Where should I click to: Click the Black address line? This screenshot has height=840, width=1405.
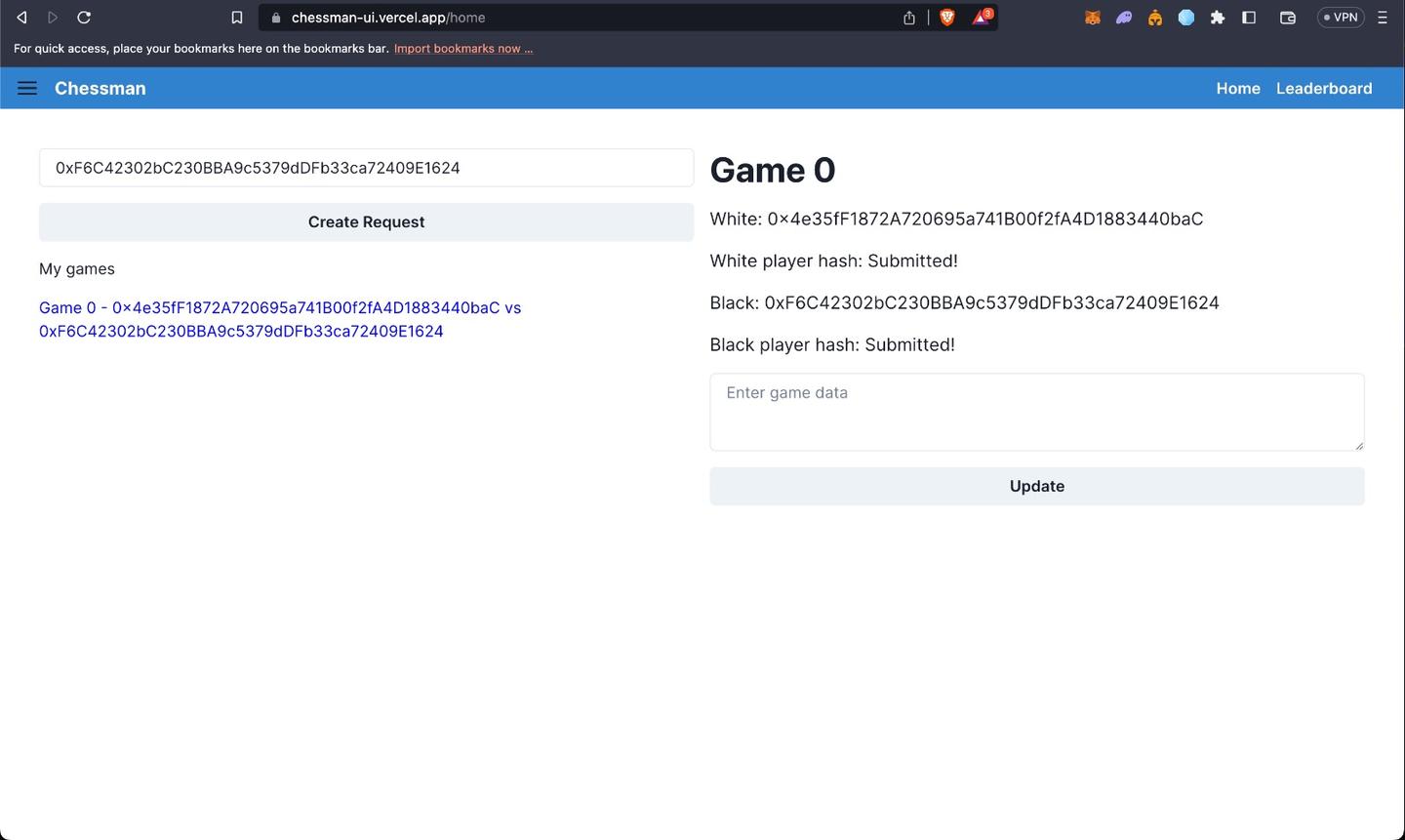964,302
